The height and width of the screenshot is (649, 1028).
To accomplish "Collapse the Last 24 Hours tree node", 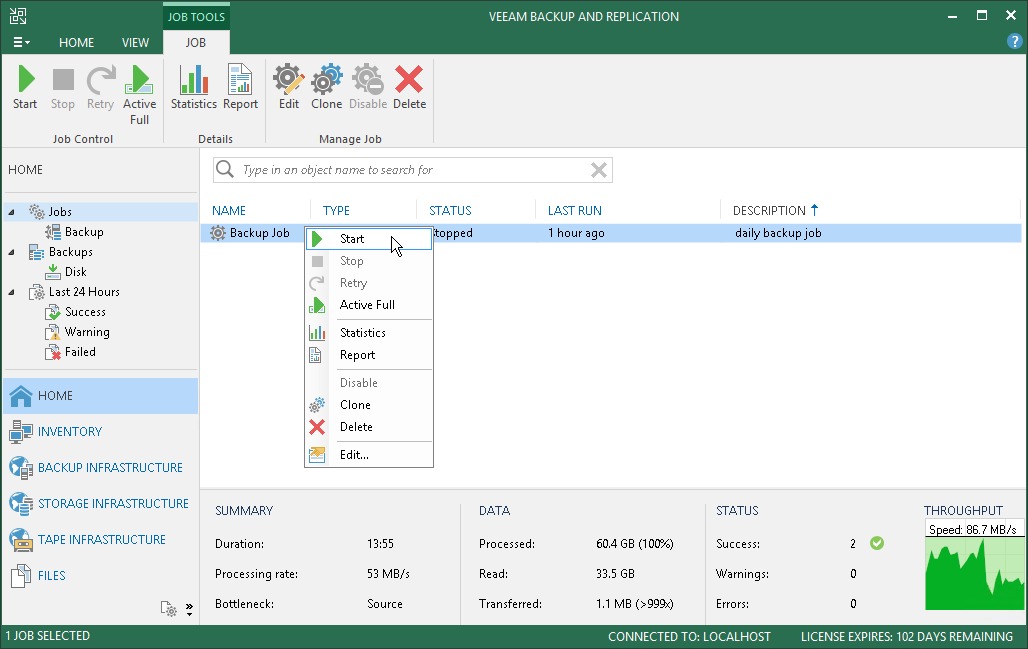I will tap(11, 292).
